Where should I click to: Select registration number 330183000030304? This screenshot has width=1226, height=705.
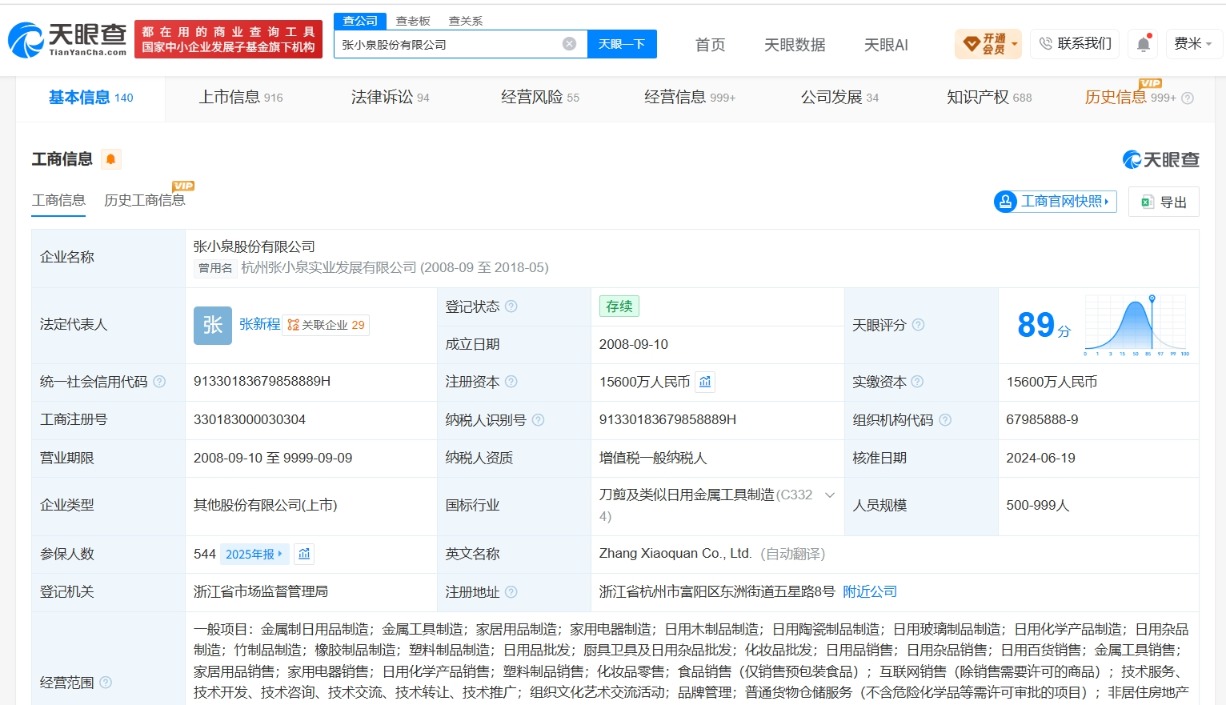point(250,420)
